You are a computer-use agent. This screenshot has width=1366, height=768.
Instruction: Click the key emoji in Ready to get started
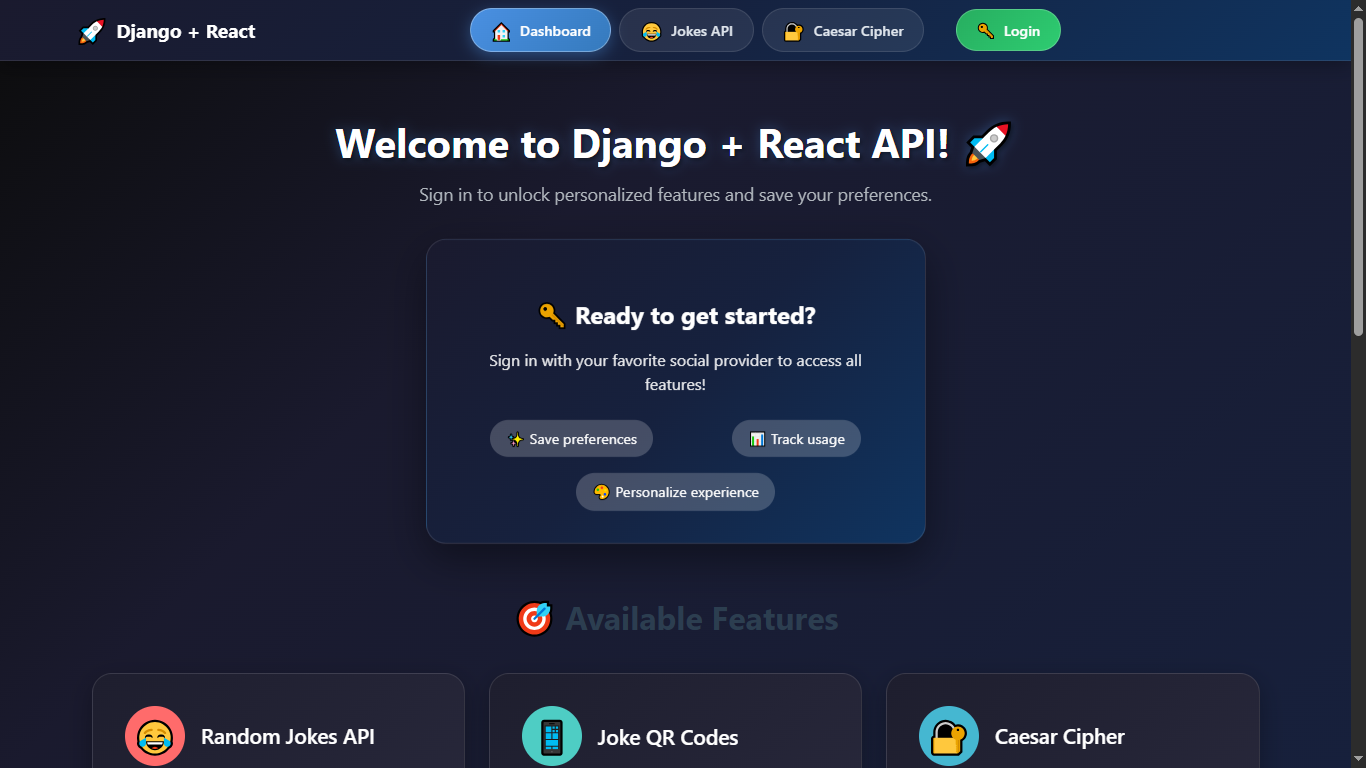click(551, 315)
